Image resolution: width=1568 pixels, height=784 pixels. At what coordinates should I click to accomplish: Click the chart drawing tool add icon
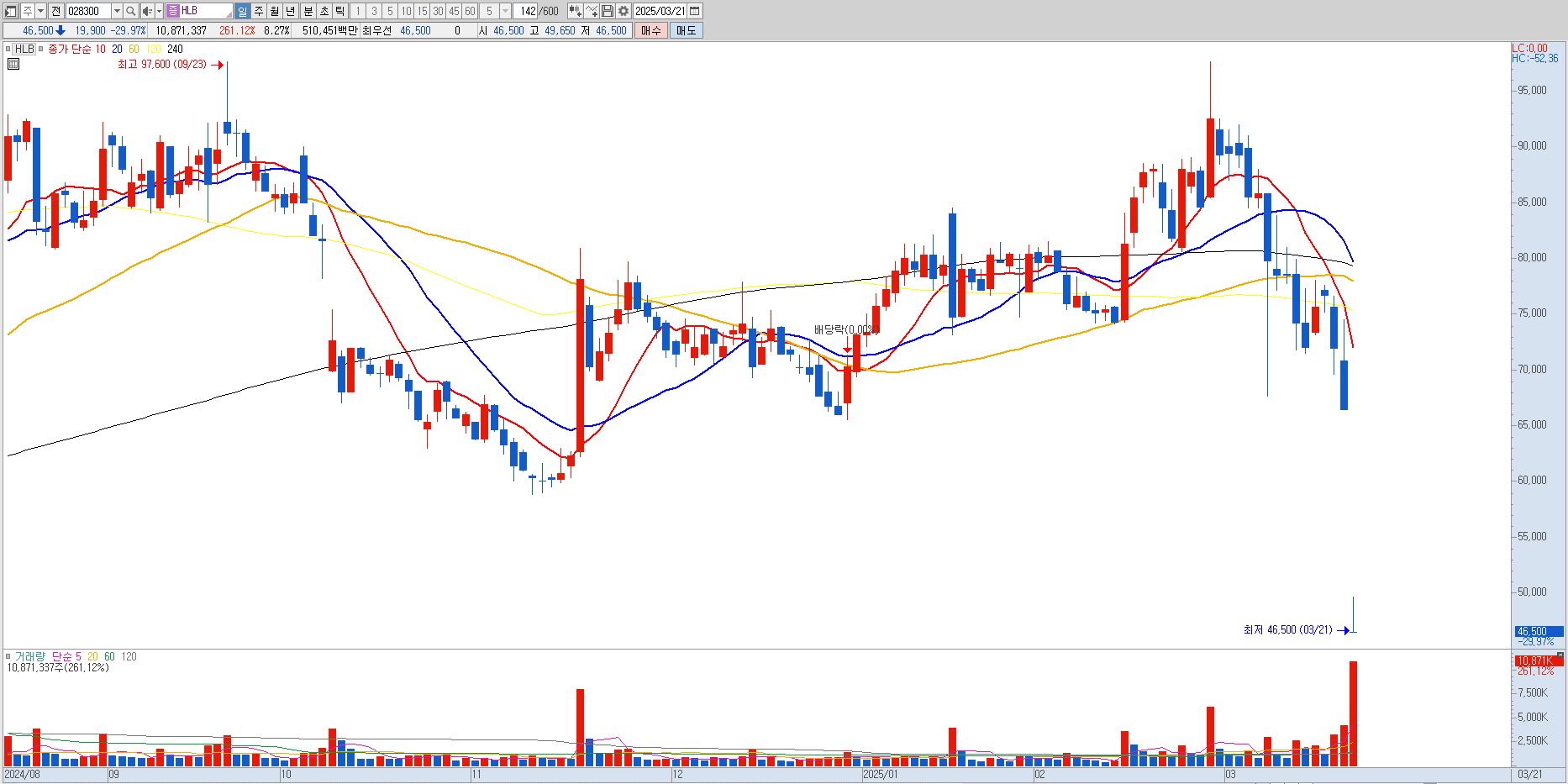point(592,11)
